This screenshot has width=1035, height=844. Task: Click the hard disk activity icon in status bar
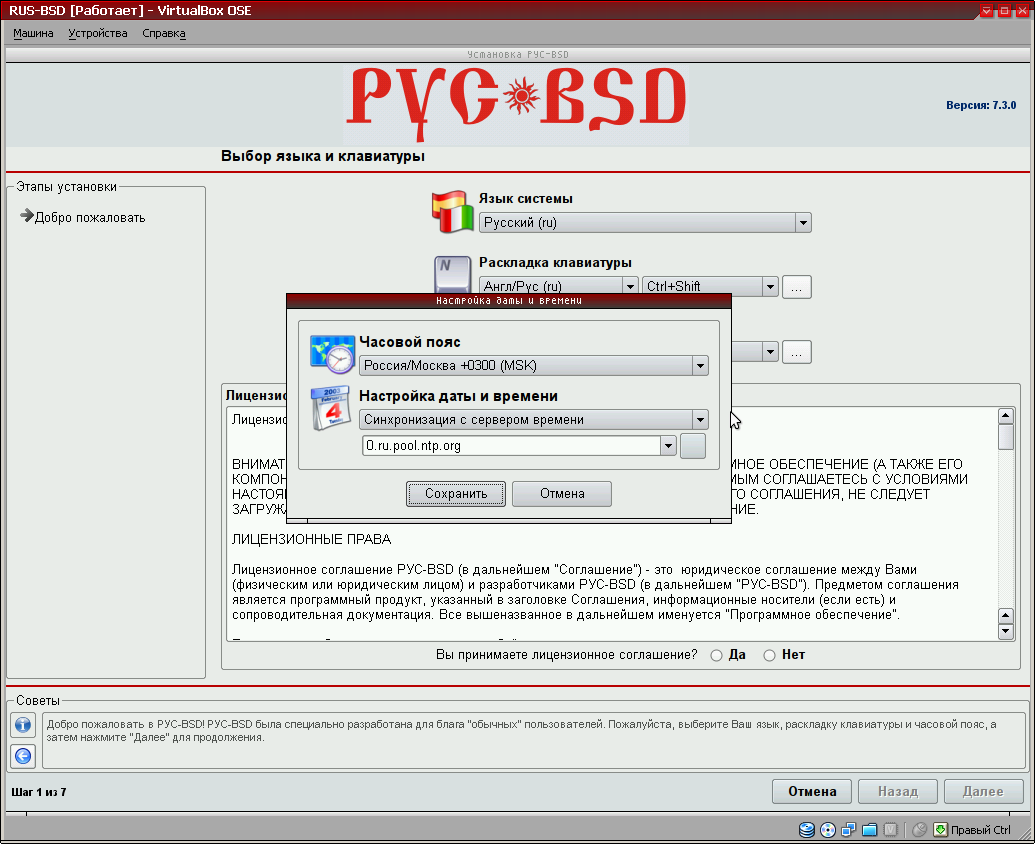point(807,829)
